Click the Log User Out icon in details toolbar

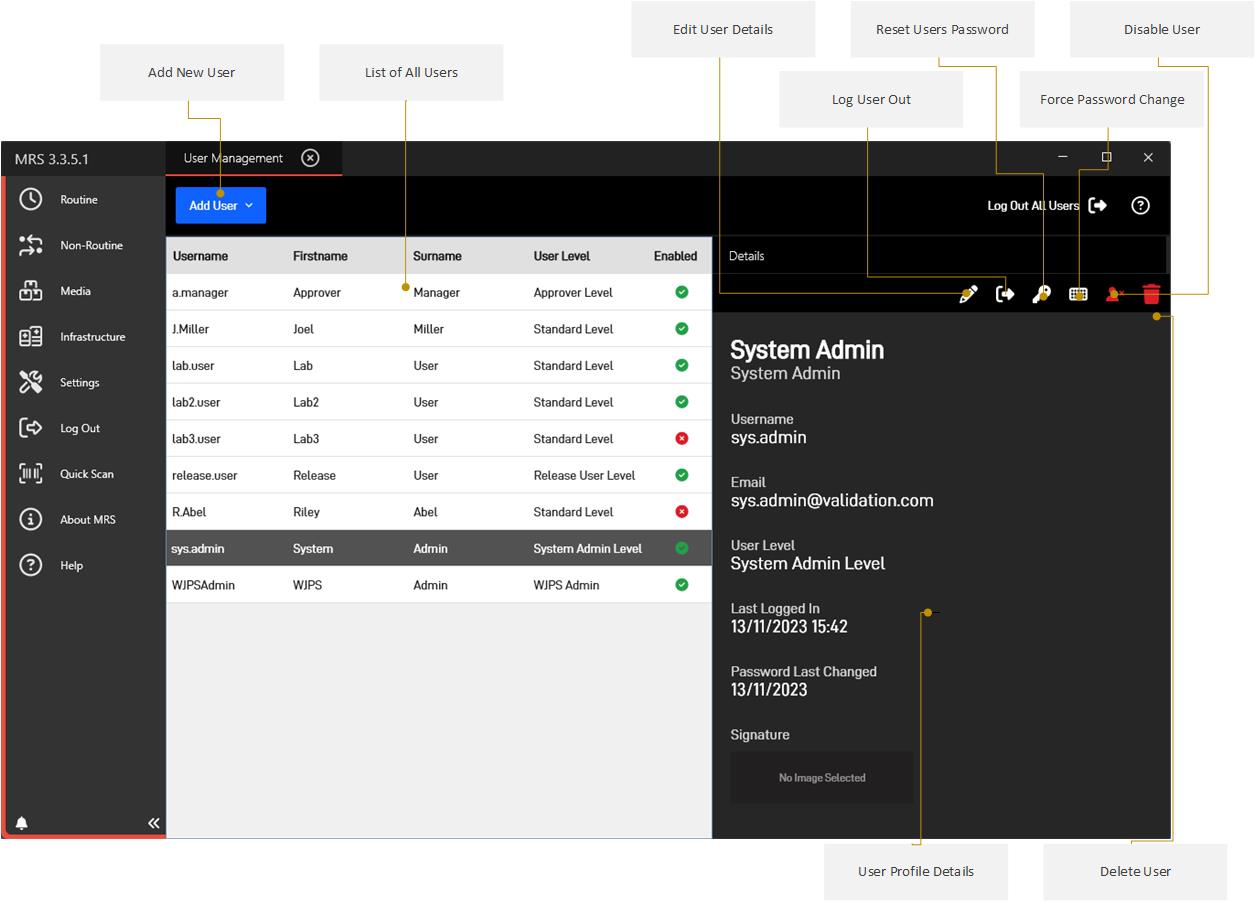click(x=1005, y=294)
